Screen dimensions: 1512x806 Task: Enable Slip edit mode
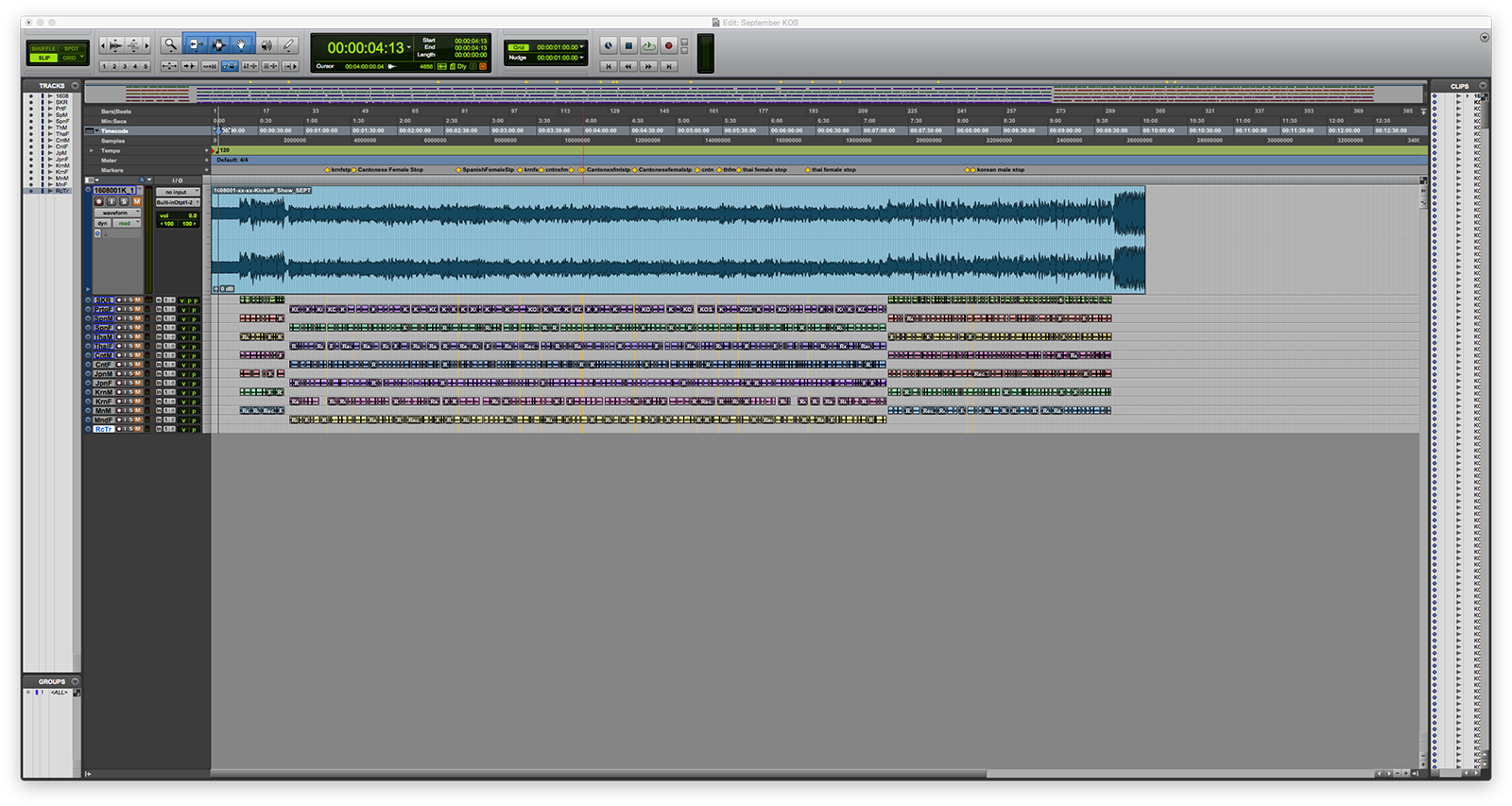coord(43,58)
